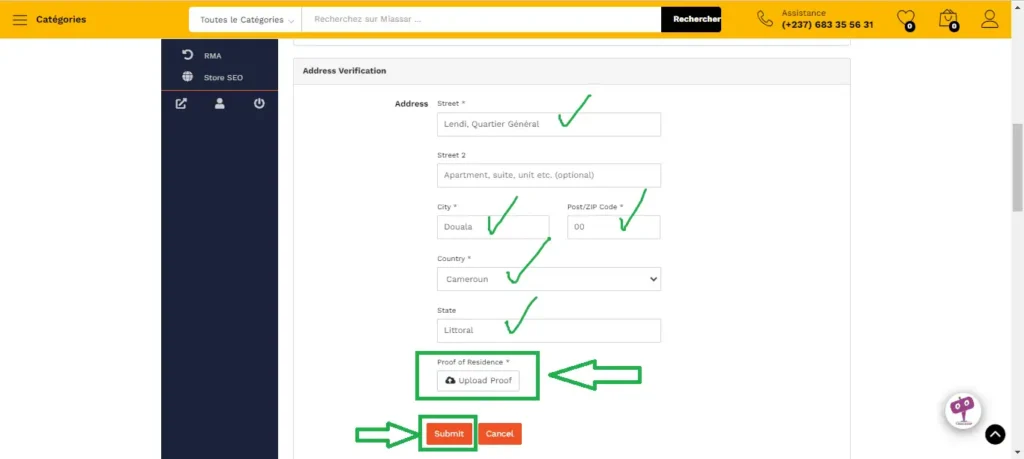Screen dimensions: 1024x459
Task: Open the Country dropdown showing Cameroun
Action: click(x=548, y=279)
